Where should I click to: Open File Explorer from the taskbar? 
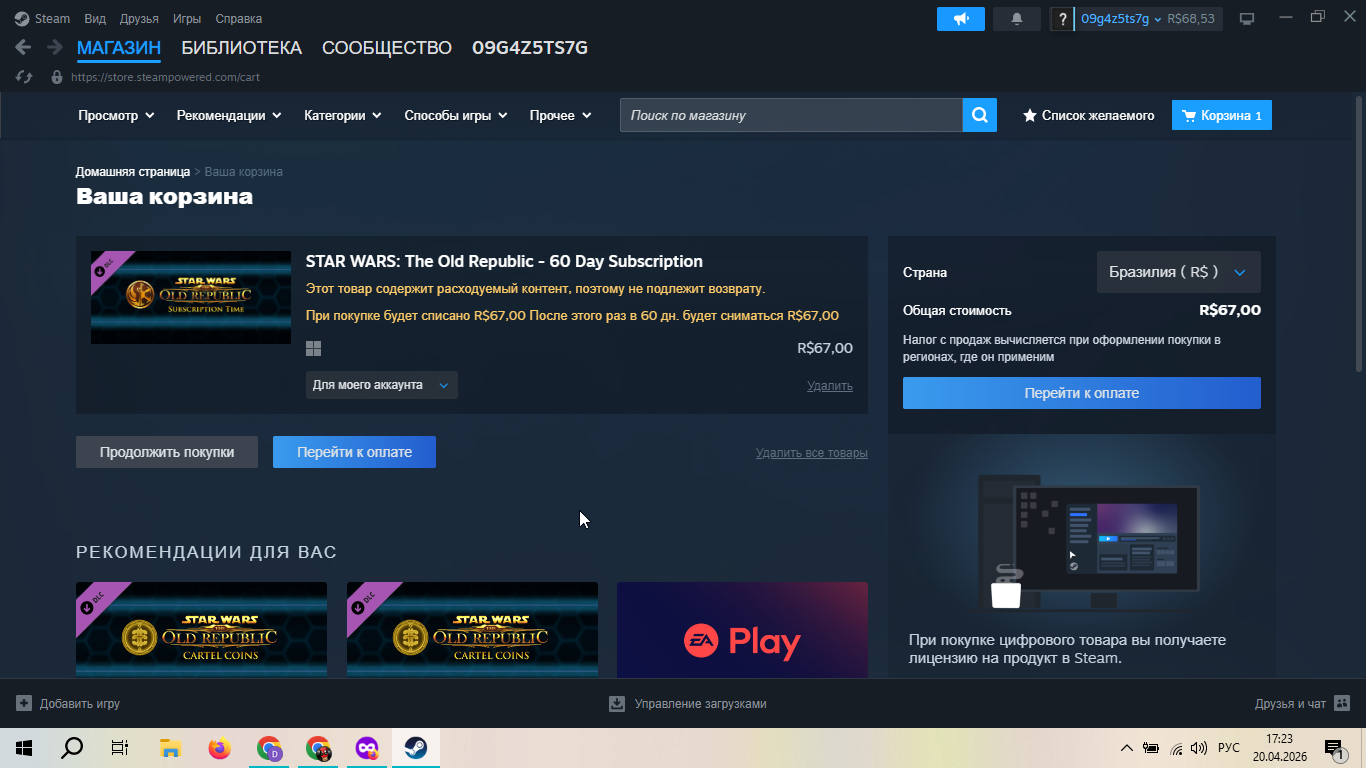pyautogui.click(x=170, y=748)
